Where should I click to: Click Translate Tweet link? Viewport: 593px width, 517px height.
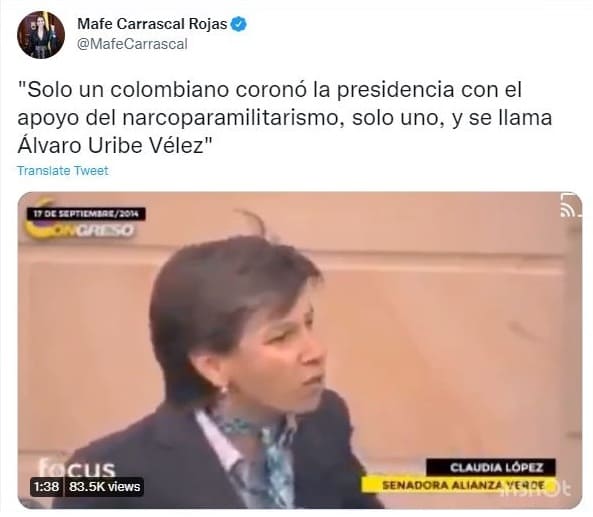click(x=63, y=171)
